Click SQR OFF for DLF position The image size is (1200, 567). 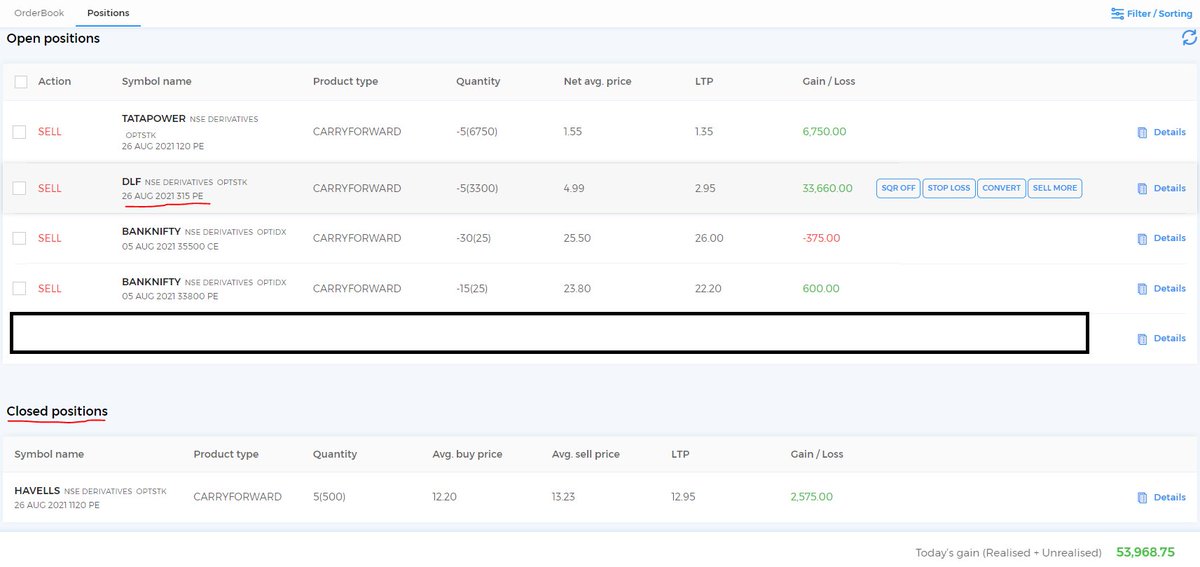click(x=897, y=188)
